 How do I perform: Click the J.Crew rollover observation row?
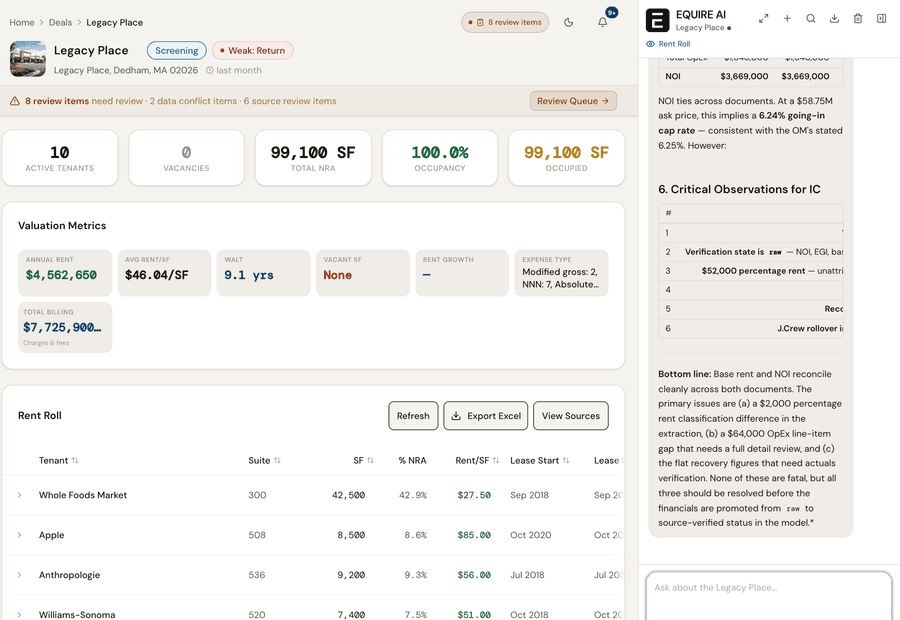pyautogui.click(x=751, y=328)
